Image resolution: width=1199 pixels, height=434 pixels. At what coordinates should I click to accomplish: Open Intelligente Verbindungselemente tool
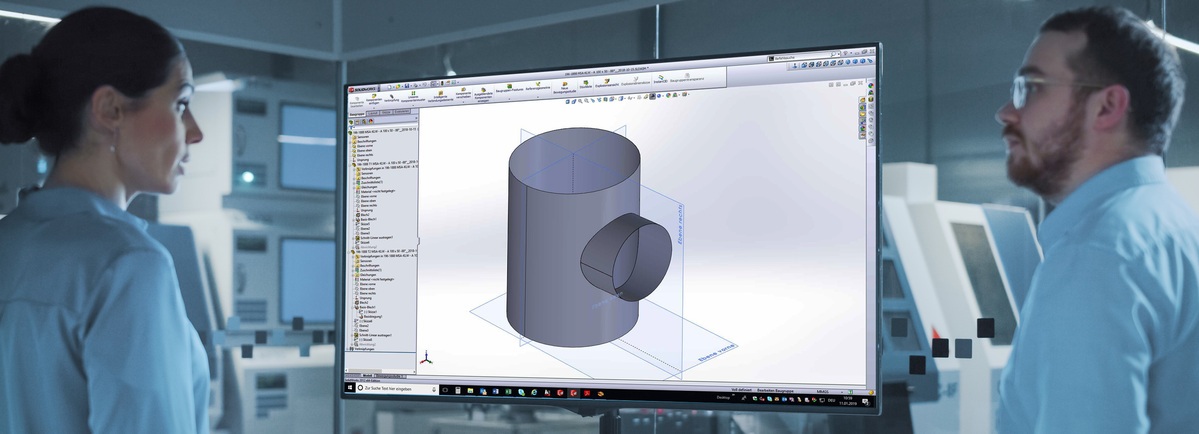click(x=441, y=94)
